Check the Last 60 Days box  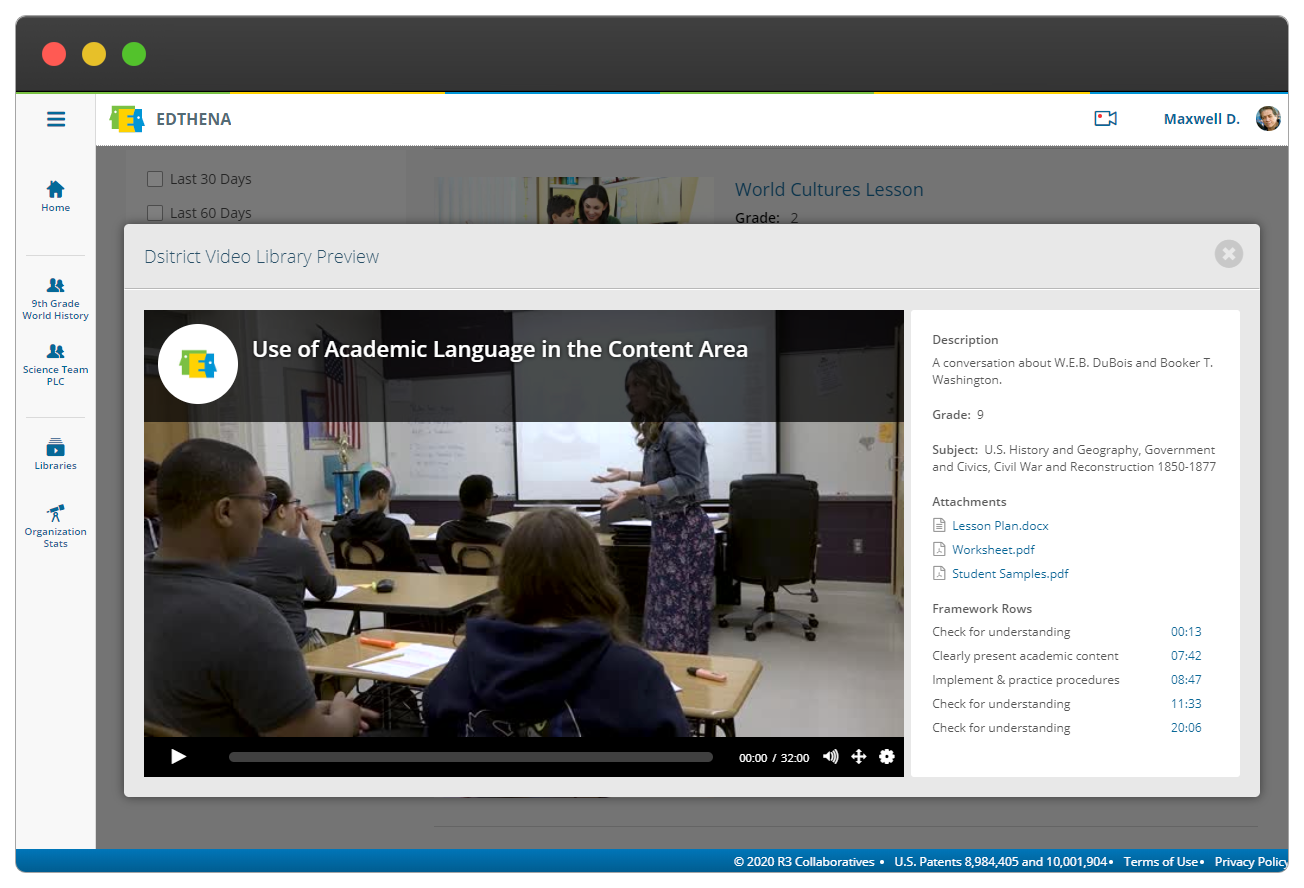point(155,213)
